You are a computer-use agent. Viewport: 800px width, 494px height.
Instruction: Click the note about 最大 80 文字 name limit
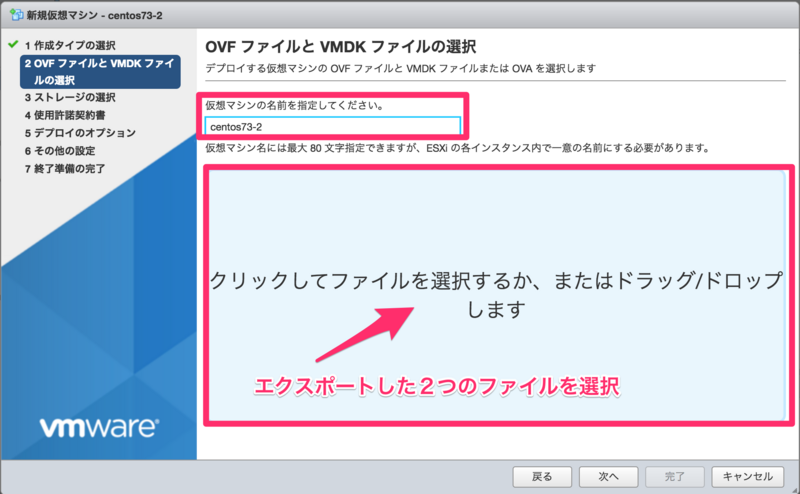coord(458,149)
